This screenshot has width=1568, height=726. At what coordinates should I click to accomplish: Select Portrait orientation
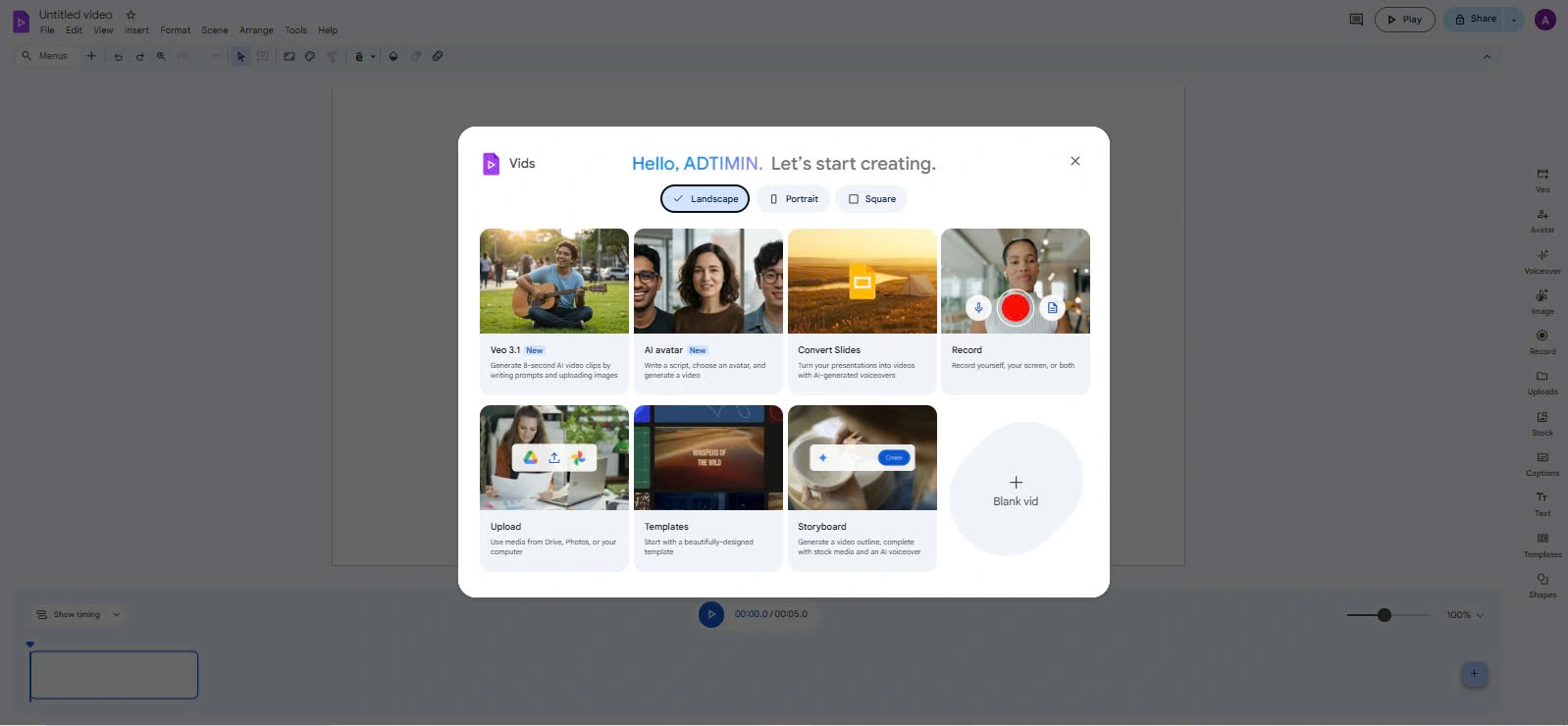(x=793, y=199)
